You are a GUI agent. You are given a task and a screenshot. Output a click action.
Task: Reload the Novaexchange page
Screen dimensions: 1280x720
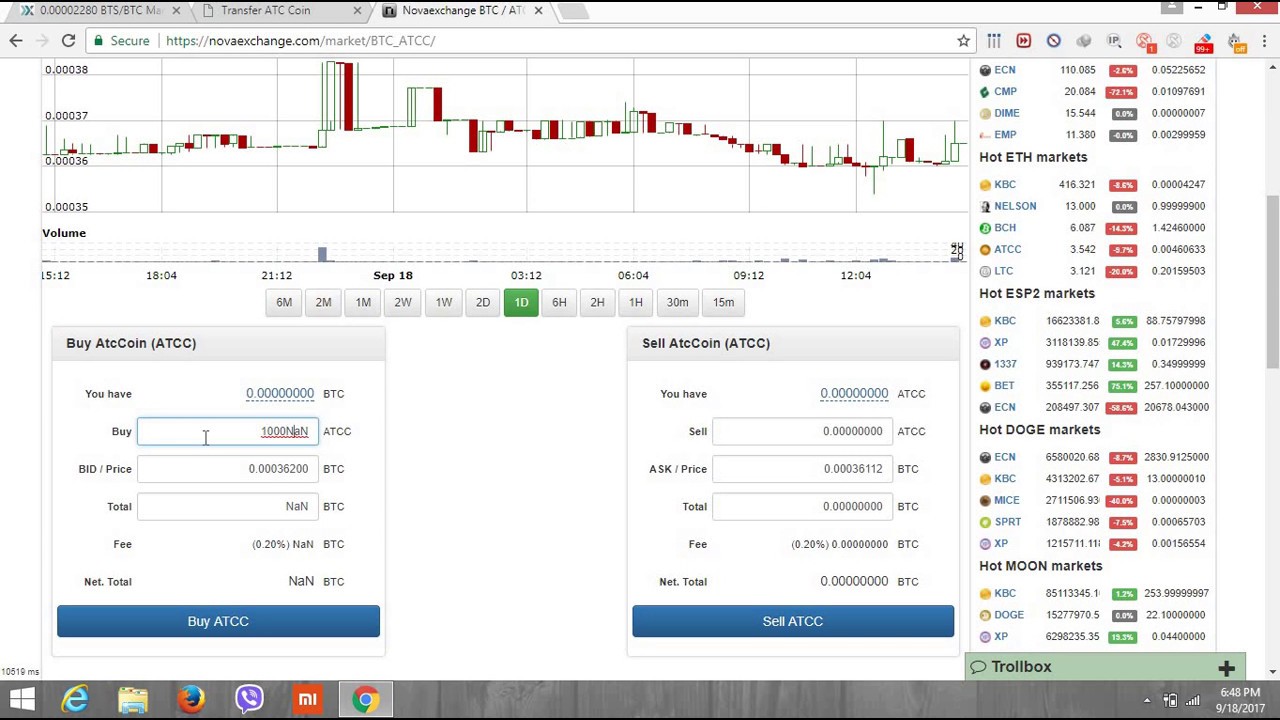point(68,41)
